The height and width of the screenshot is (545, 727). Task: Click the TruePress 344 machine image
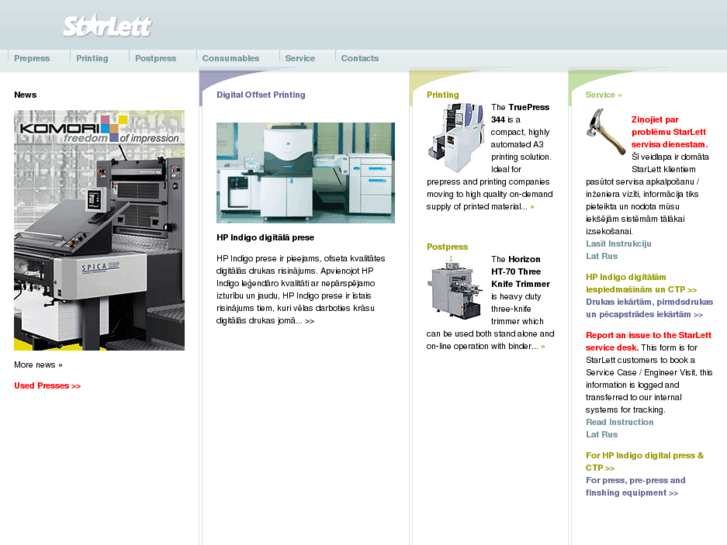pyautogui.click(x=456, y=138)
